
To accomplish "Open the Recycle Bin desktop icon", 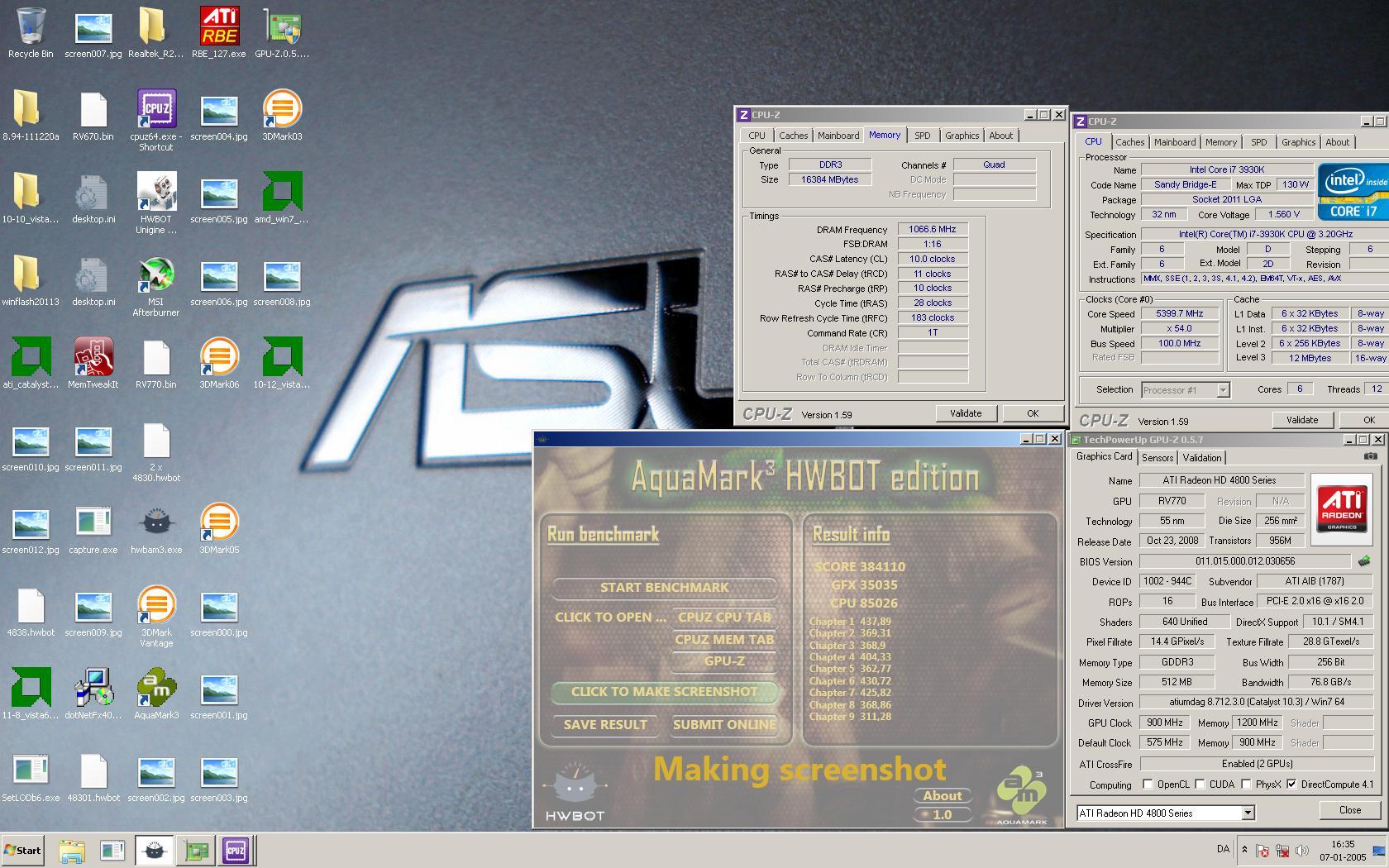I will [31, 33].
